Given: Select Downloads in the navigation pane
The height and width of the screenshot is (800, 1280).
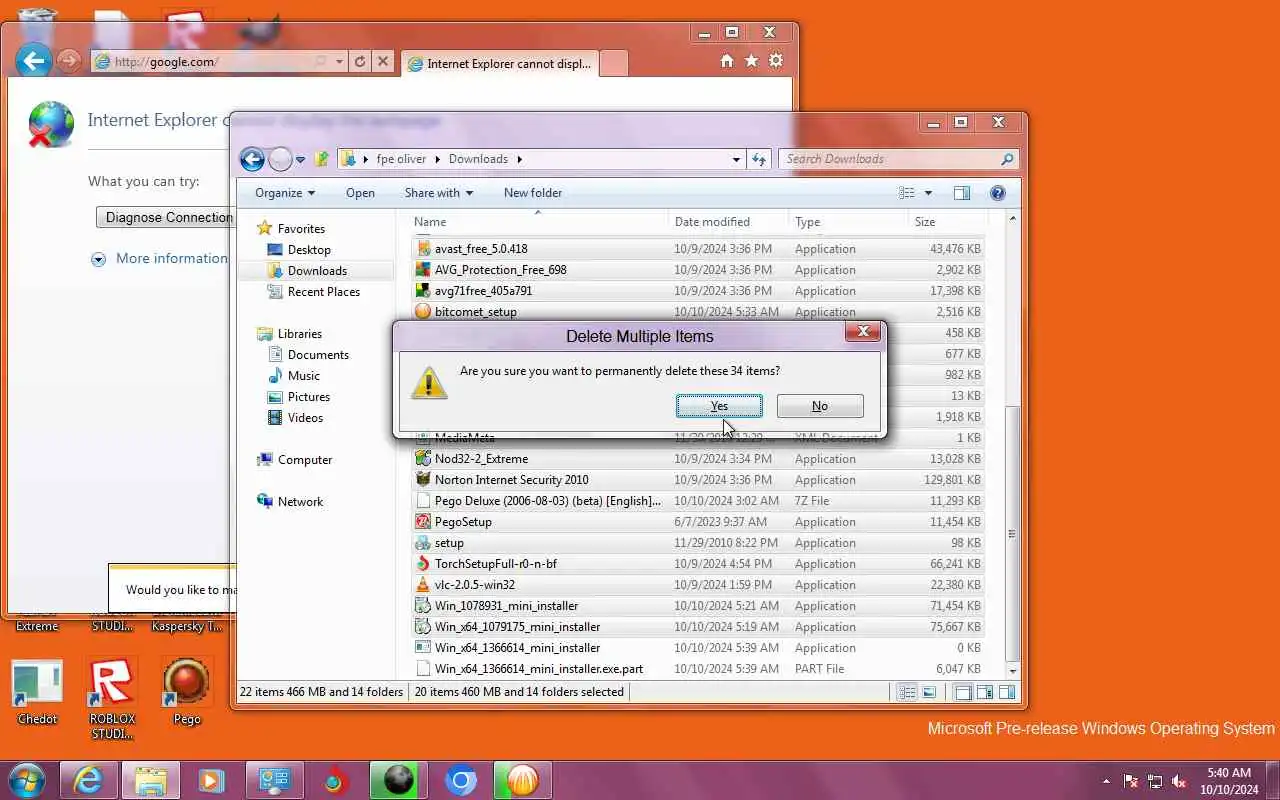Looking at the screenshot, I should (317, 271).
